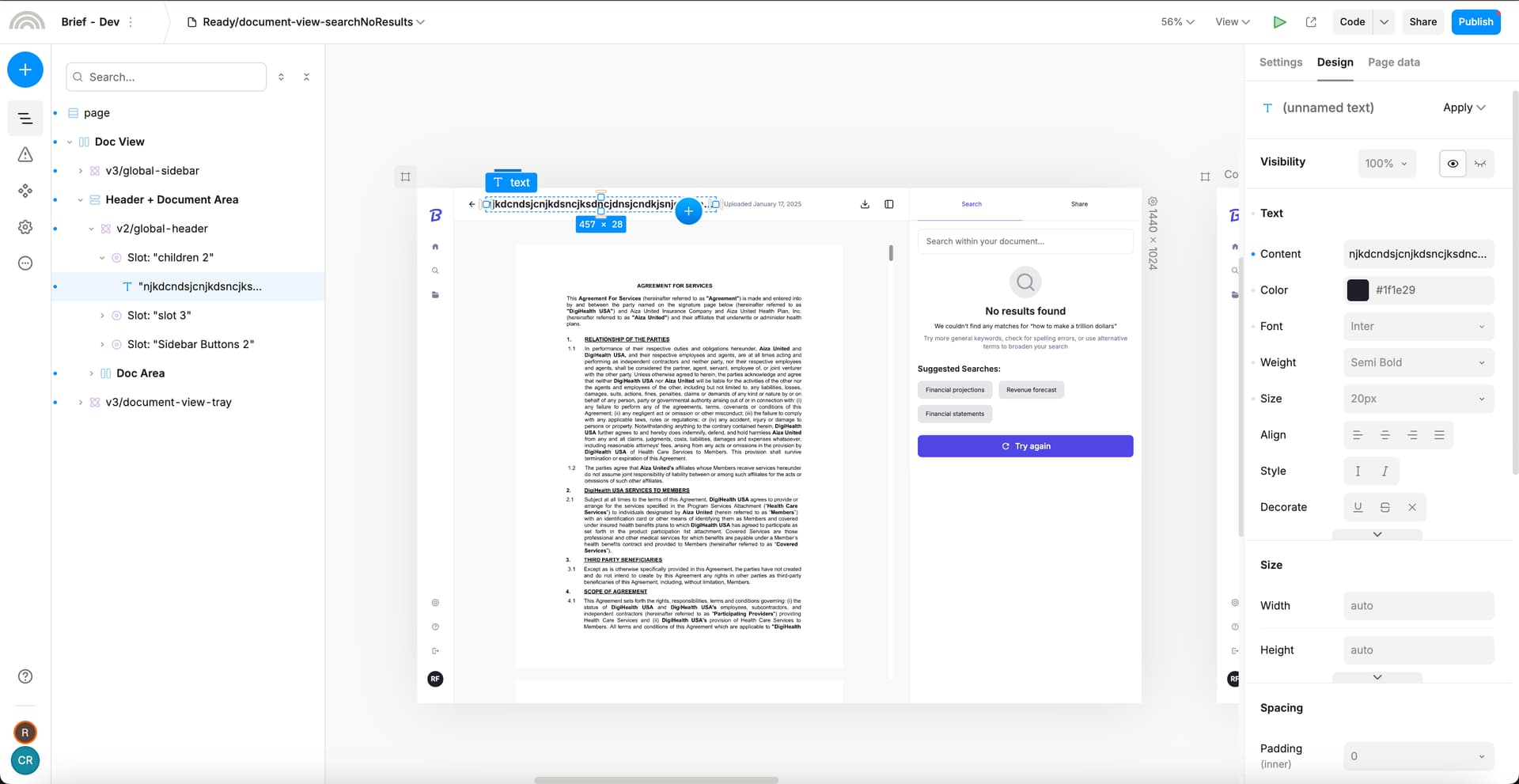
Task: Click the blue add element plus button
Action: (x=25, y=70)
